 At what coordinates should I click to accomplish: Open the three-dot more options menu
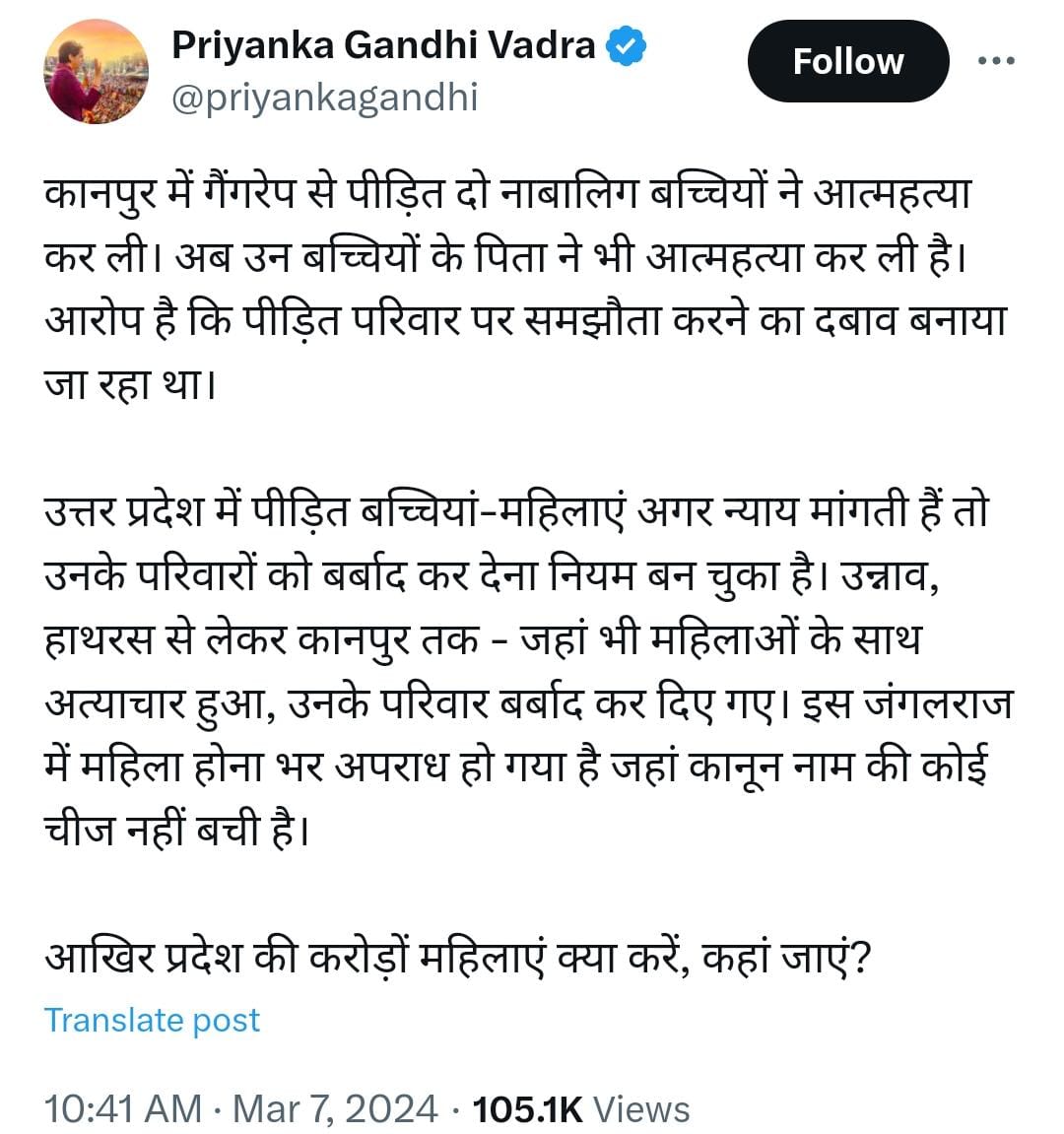click(995, 61)
